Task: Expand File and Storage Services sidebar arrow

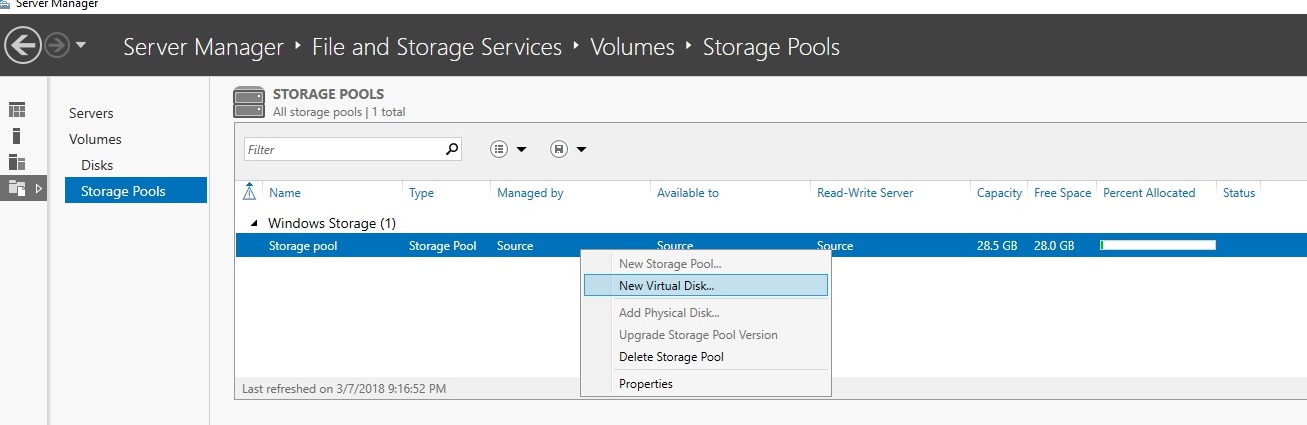Action: [40, 188]
